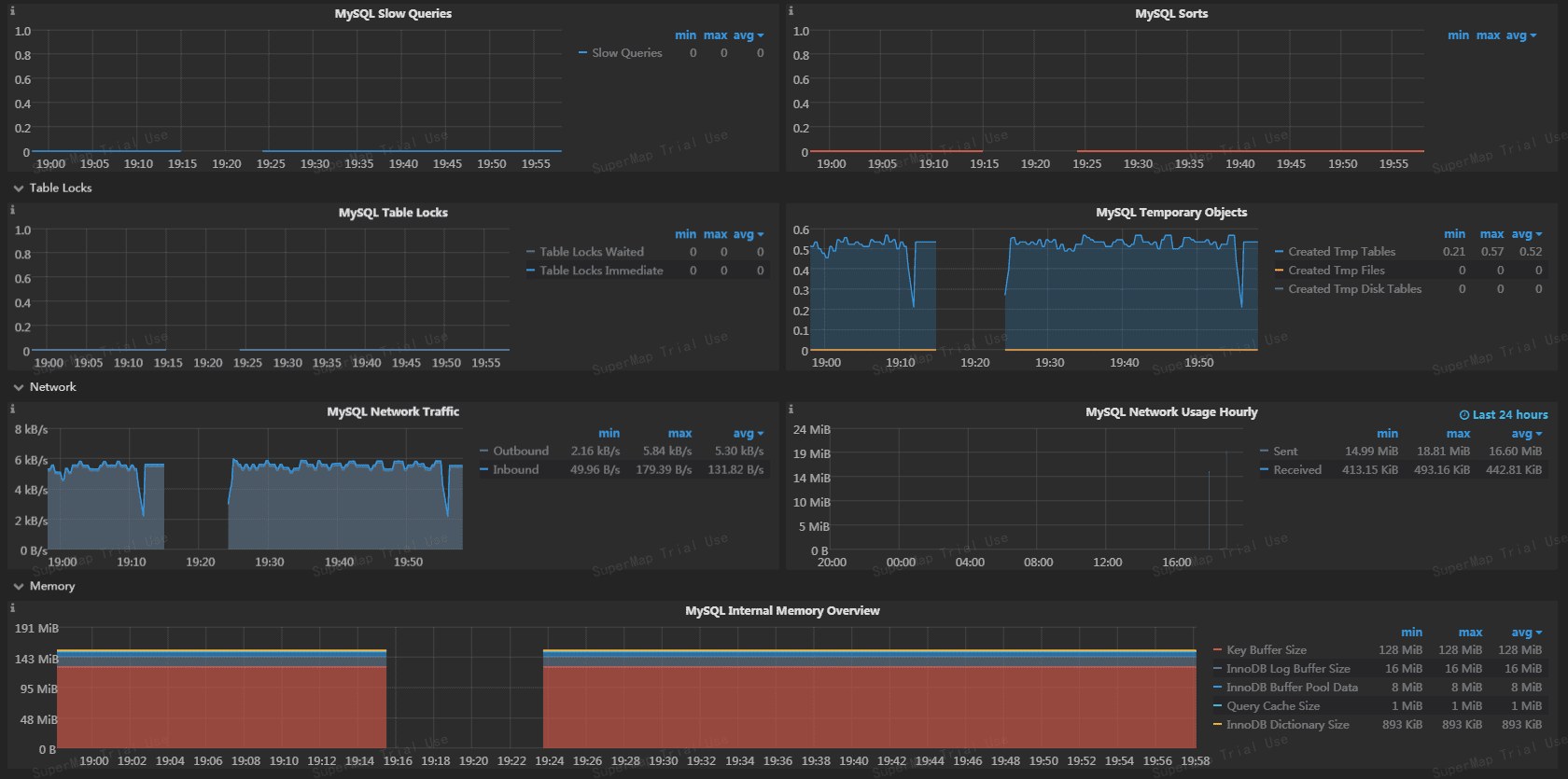
Task: Toggle InnoDB Buffer Pool Data series
Action: (x=1292, y=688)
